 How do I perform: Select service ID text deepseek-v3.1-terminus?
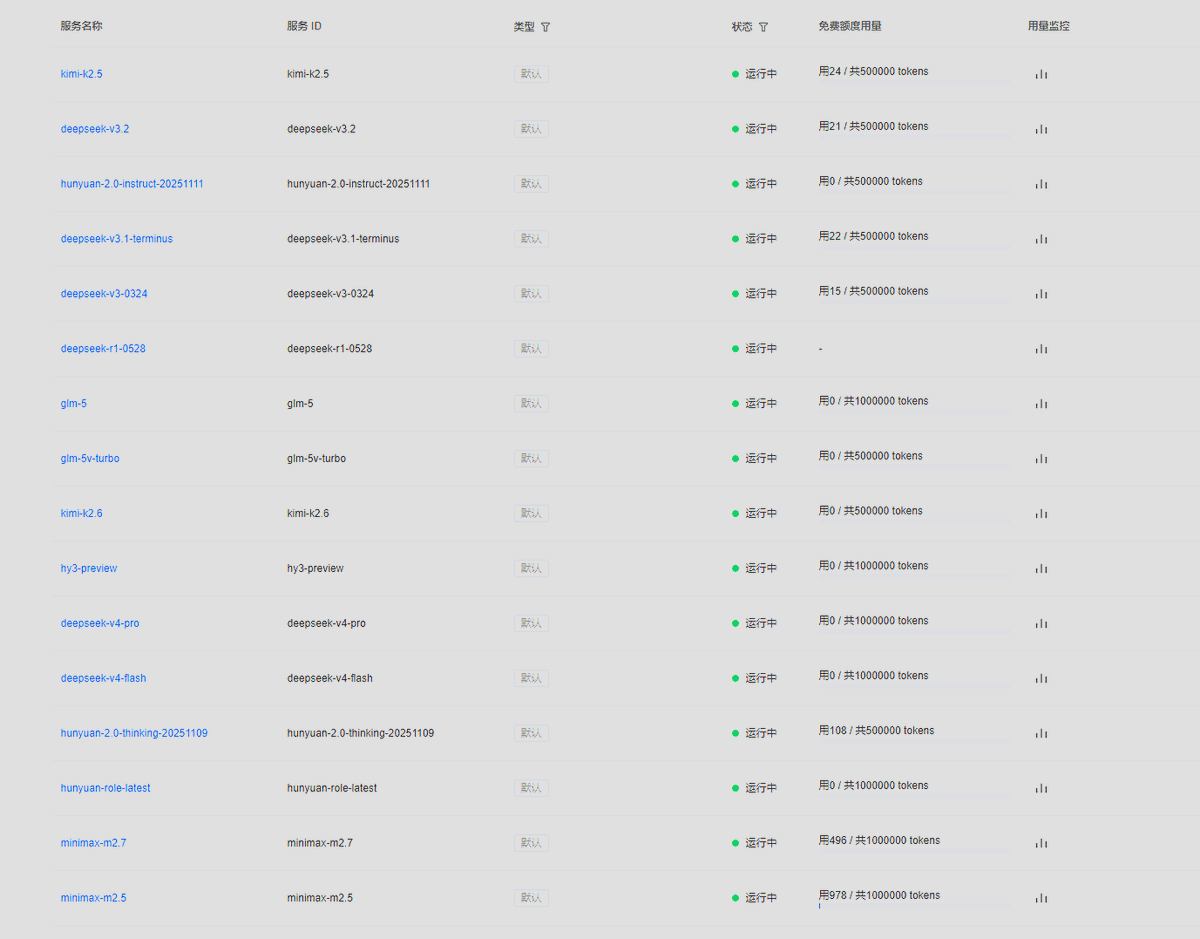click(x=343, y=239)
